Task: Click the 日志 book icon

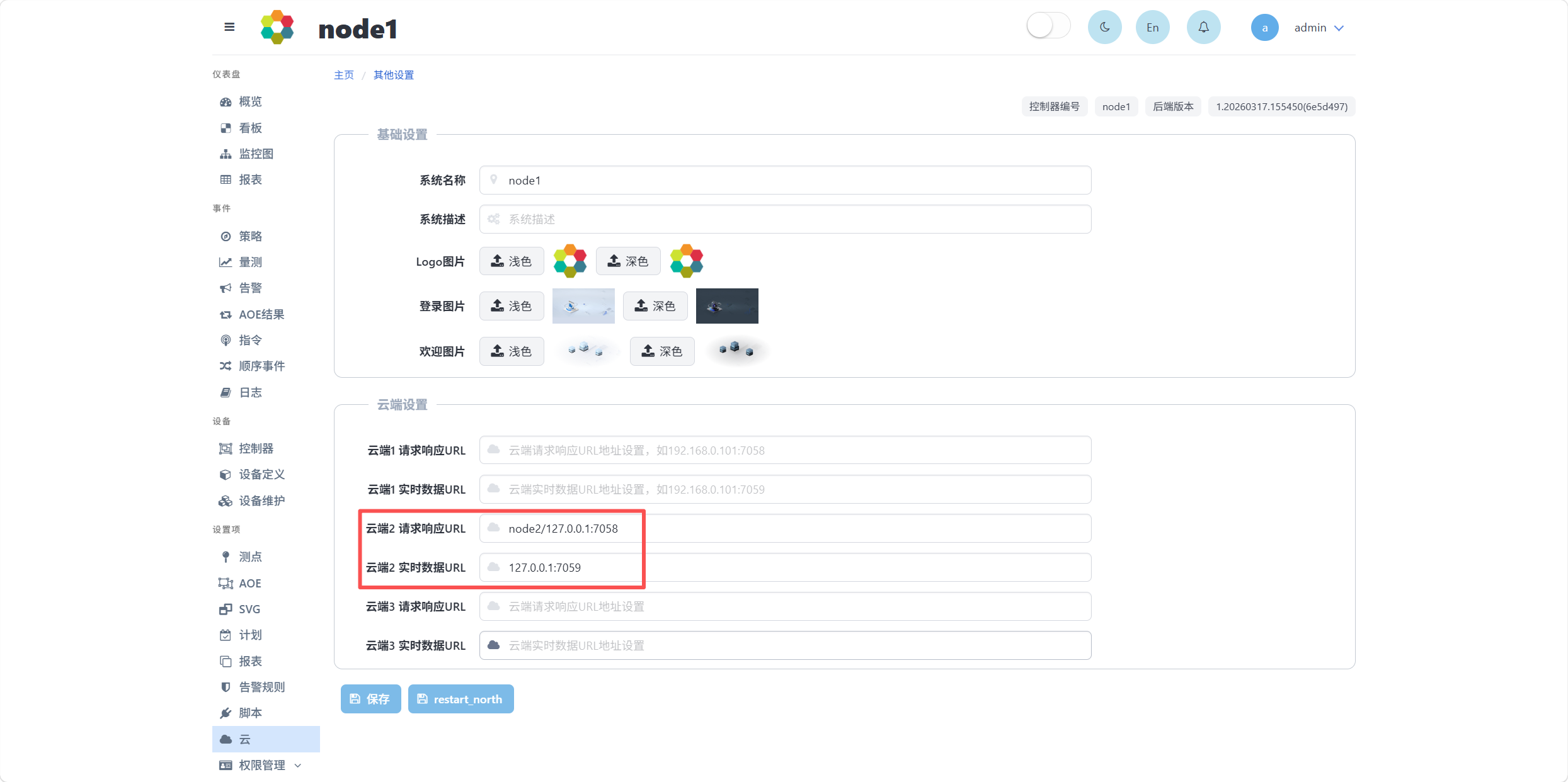Action: (x=226, y=392)
